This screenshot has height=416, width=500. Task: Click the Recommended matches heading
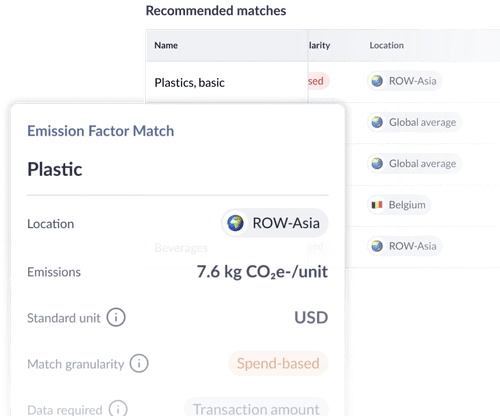coord(216,11)
